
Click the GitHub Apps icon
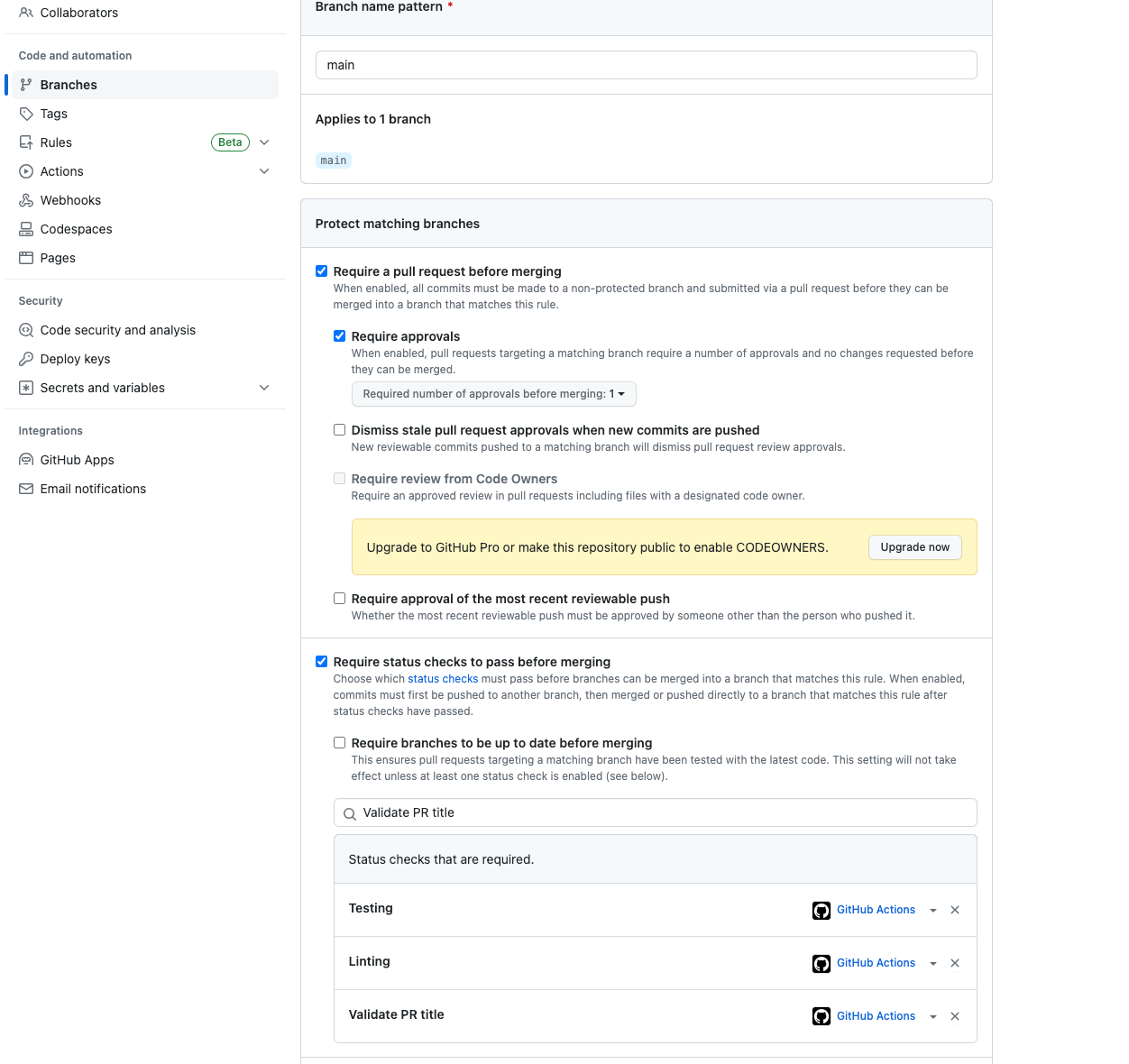pos(26,460)
